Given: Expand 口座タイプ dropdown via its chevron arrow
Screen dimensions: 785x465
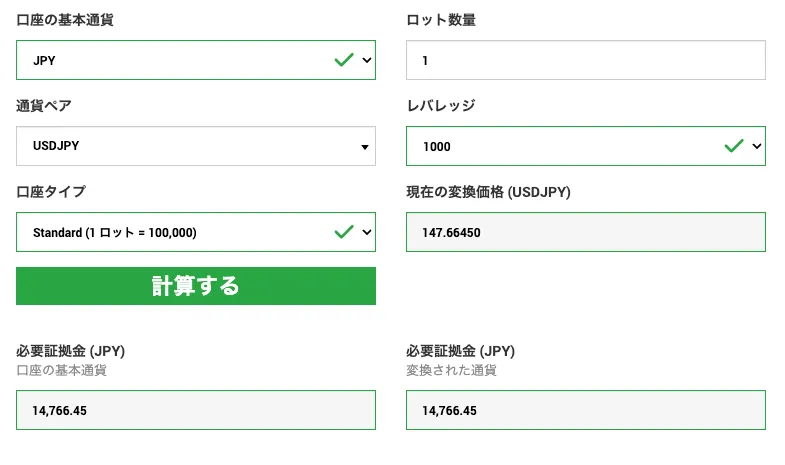Looking at the screenshot, I should [x=366, y=232].
